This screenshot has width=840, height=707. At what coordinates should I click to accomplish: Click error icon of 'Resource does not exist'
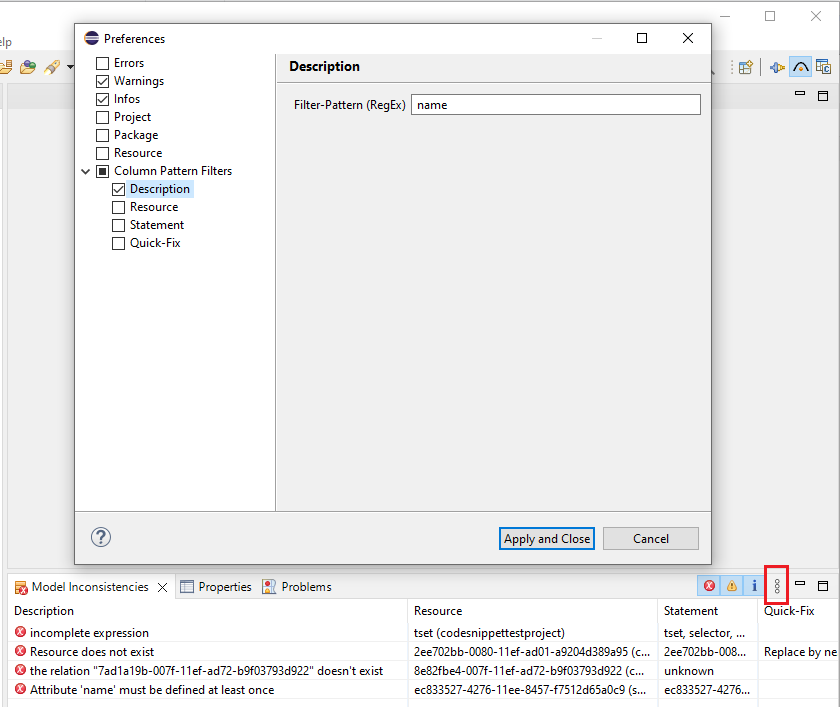[20, 651]
